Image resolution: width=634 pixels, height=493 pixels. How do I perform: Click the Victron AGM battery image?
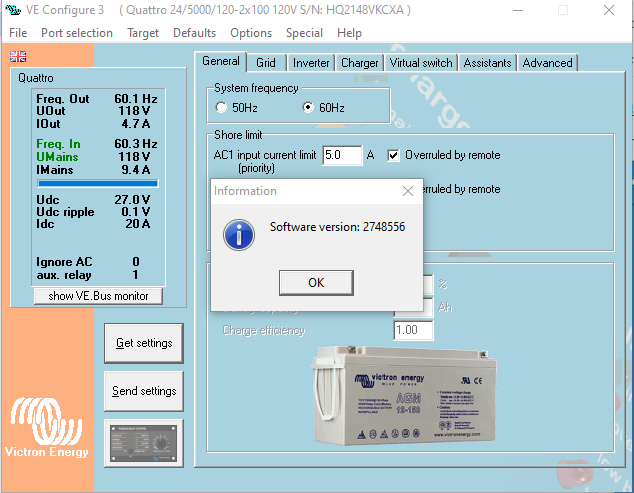[x=404, y=395]
